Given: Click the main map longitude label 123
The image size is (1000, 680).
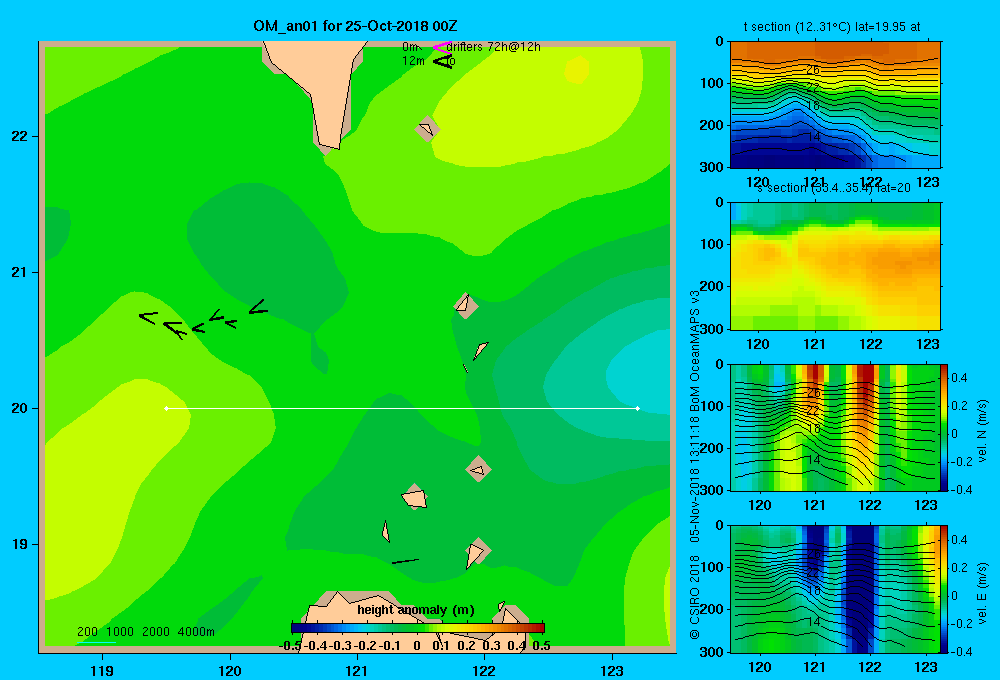Looking at the screenshot, I should [612, 670].
